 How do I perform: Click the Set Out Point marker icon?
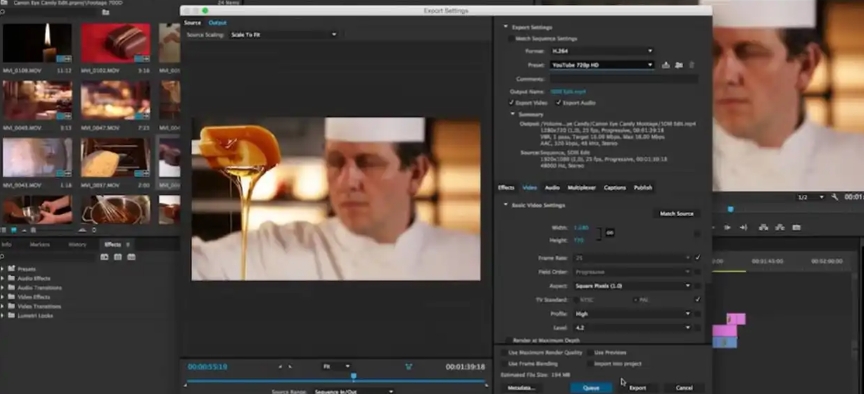290,366
